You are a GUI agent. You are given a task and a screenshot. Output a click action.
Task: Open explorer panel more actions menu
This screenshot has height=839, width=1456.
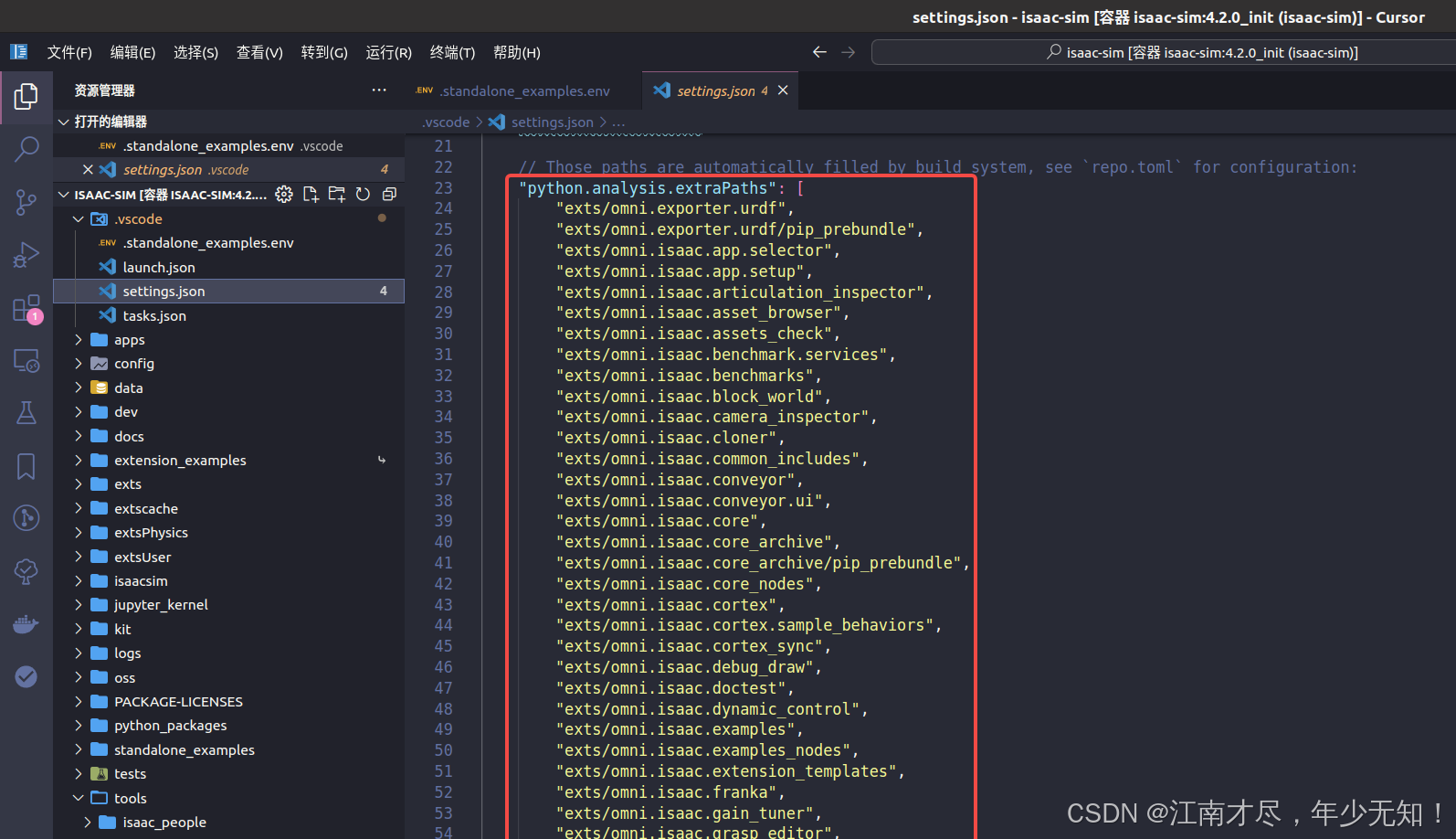pyautogui.click(x=379, y=90)
